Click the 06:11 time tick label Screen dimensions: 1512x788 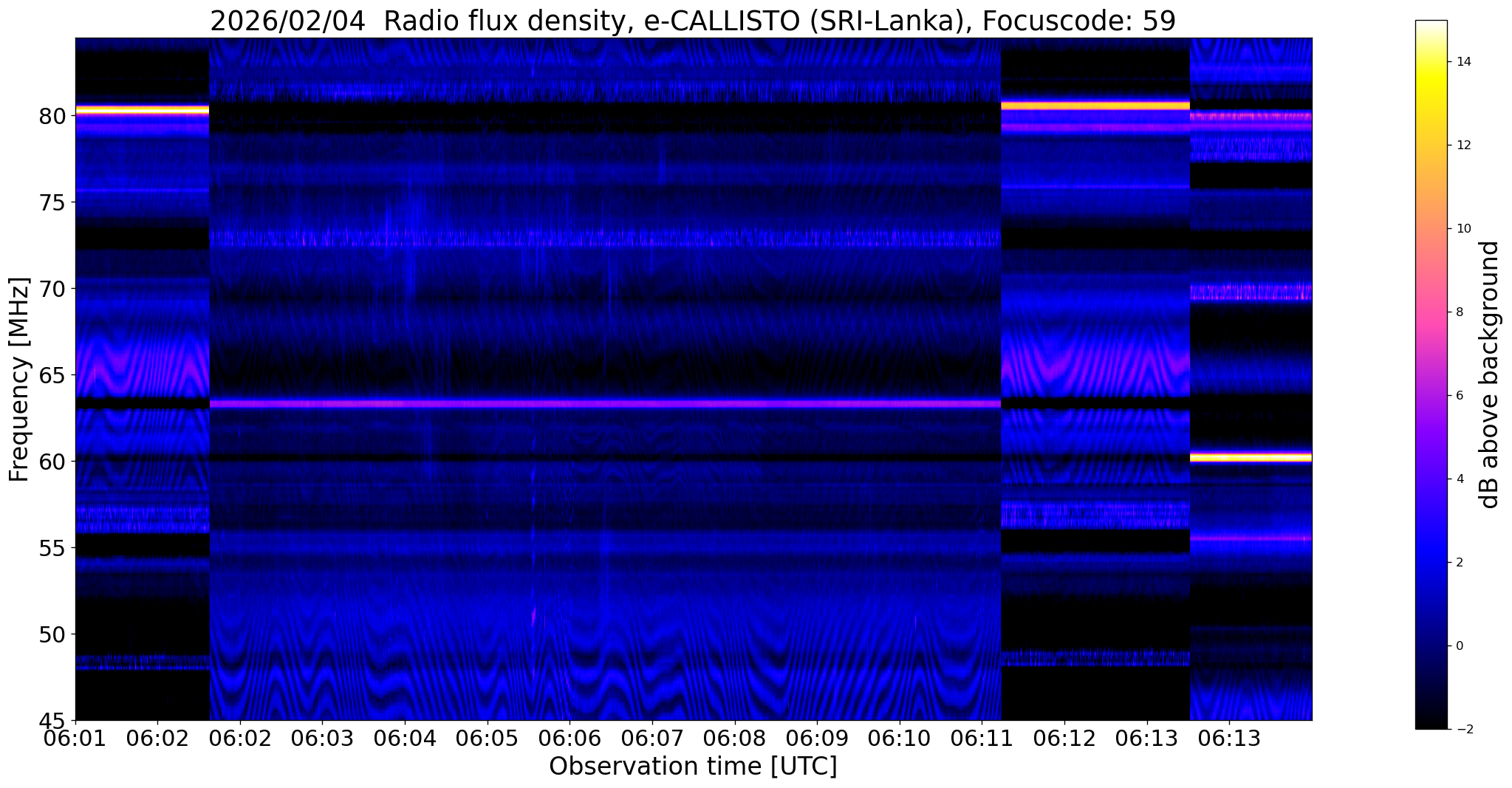982,738
